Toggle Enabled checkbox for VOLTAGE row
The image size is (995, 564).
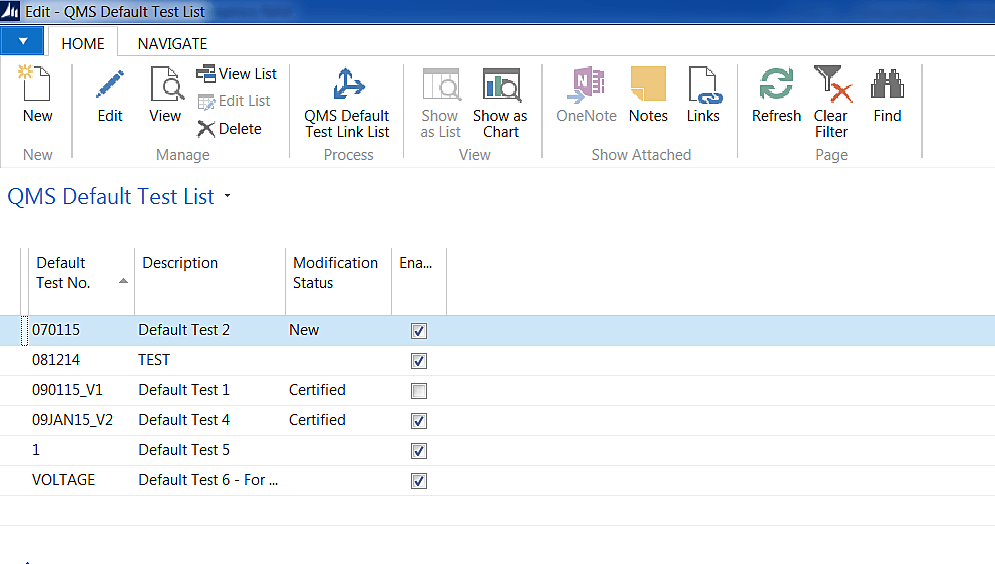419,481
